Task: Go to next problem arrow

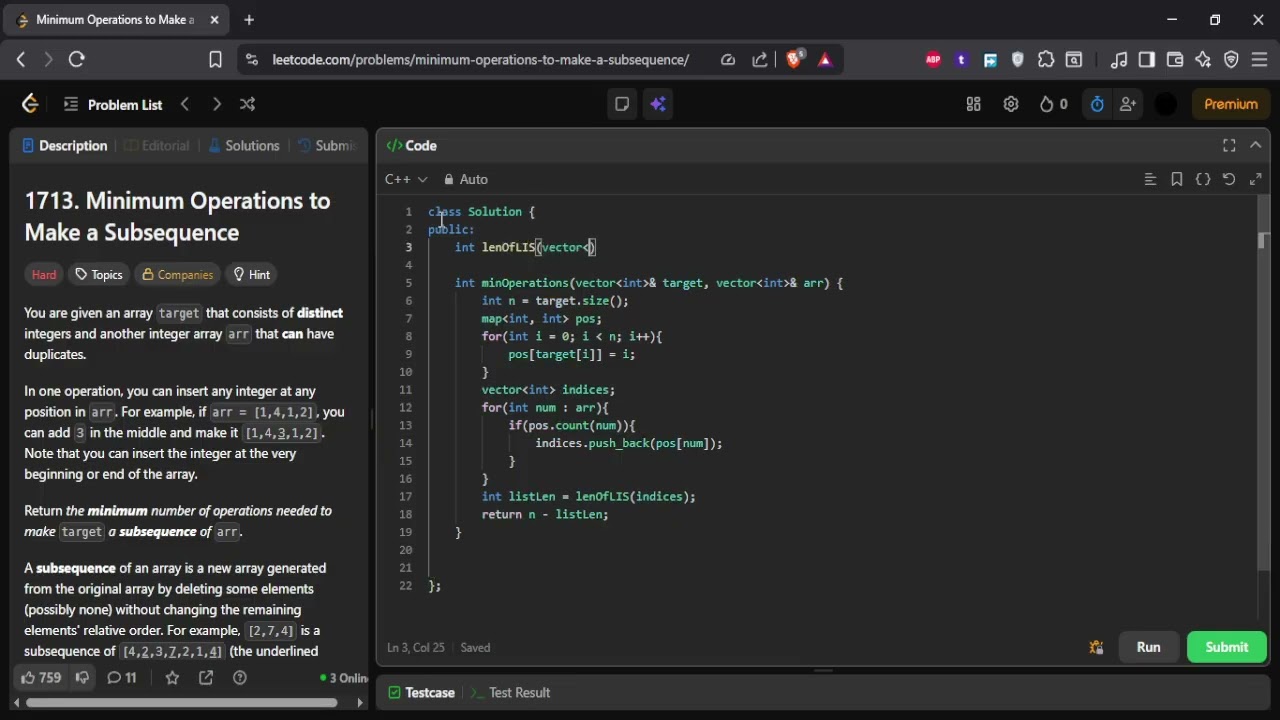Action: [x=216, y=104]
